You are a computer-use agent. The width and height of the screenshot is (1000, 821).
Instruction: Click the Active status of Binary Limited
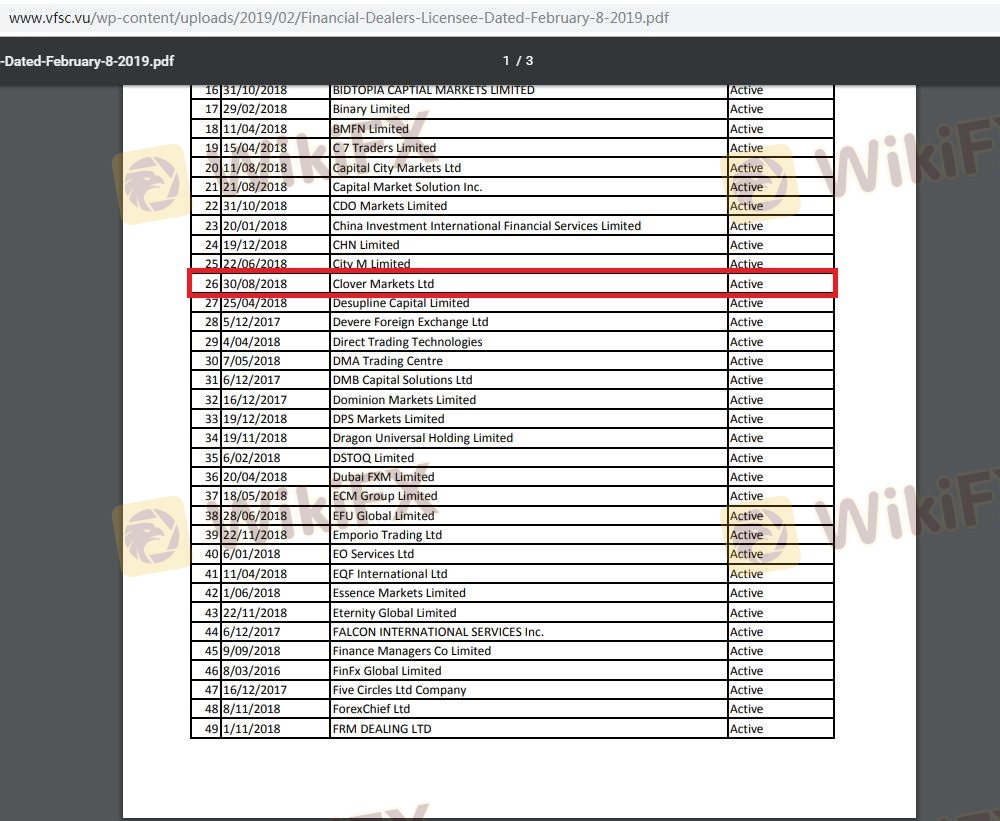(746, 109)
